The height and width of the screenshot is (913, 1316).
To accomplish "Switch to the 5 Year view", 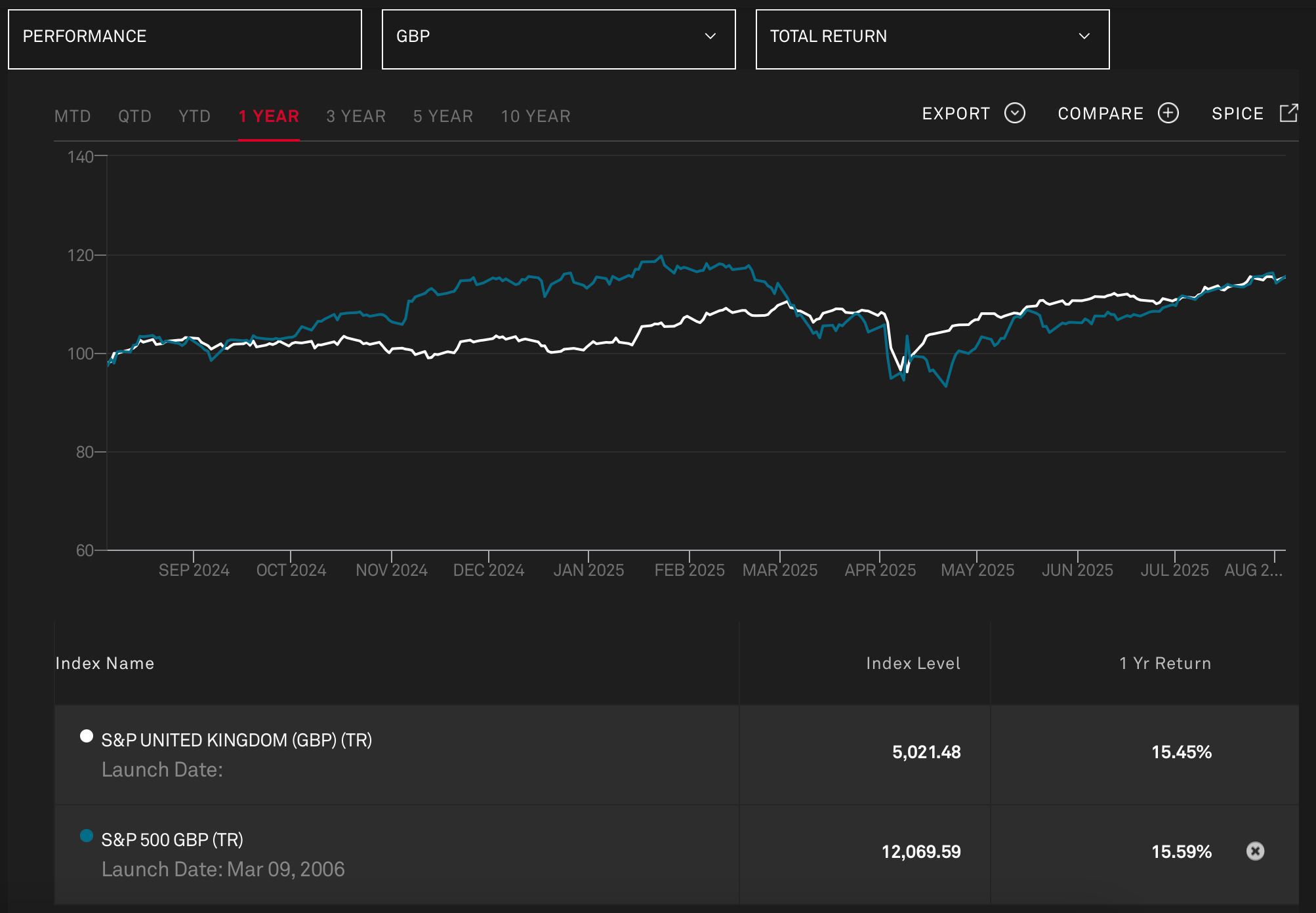I will coord(443,117).
